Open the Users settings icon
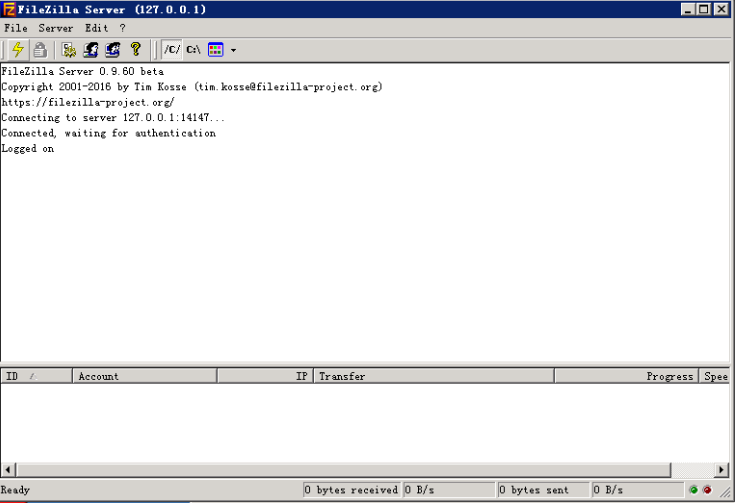The height and width of the screenshot is (503, 735). click(91, 50)
